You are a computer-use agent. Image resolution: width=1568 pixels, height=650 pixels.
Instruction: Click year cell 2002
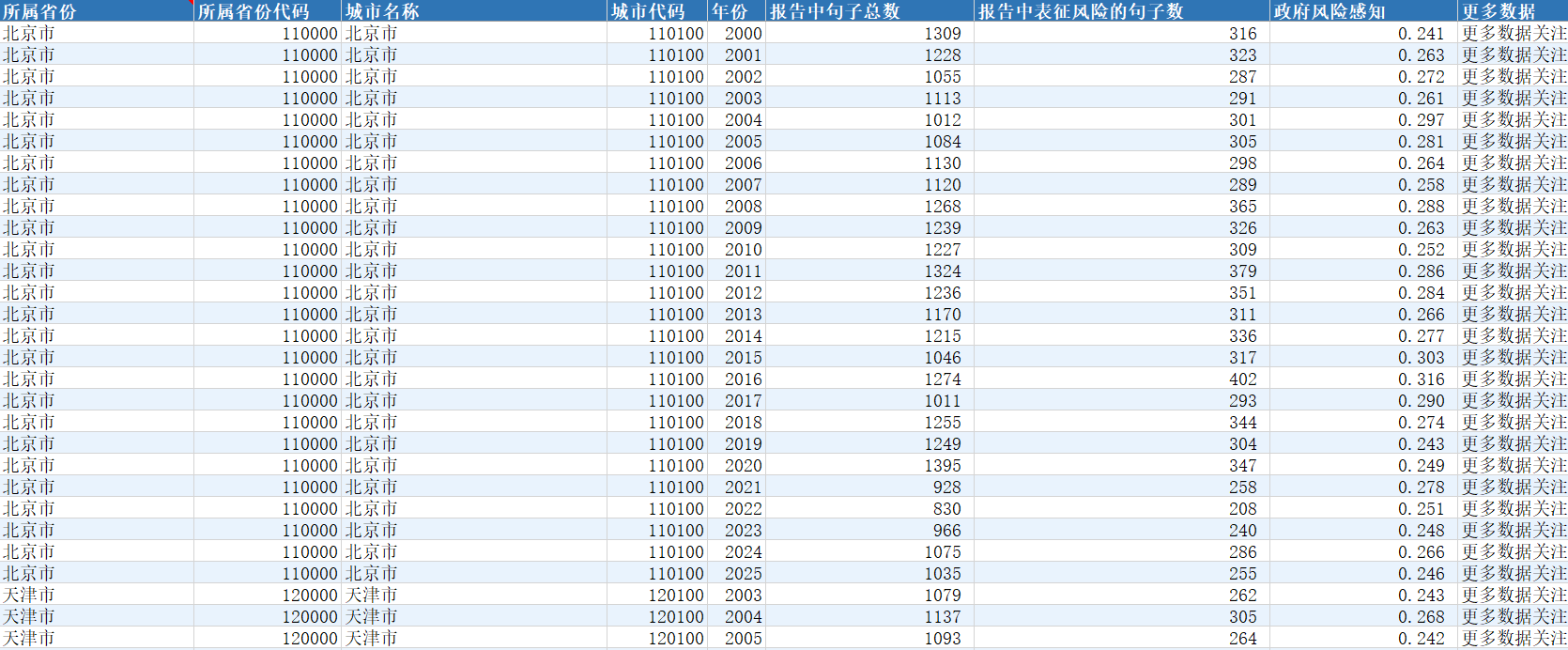744,76
